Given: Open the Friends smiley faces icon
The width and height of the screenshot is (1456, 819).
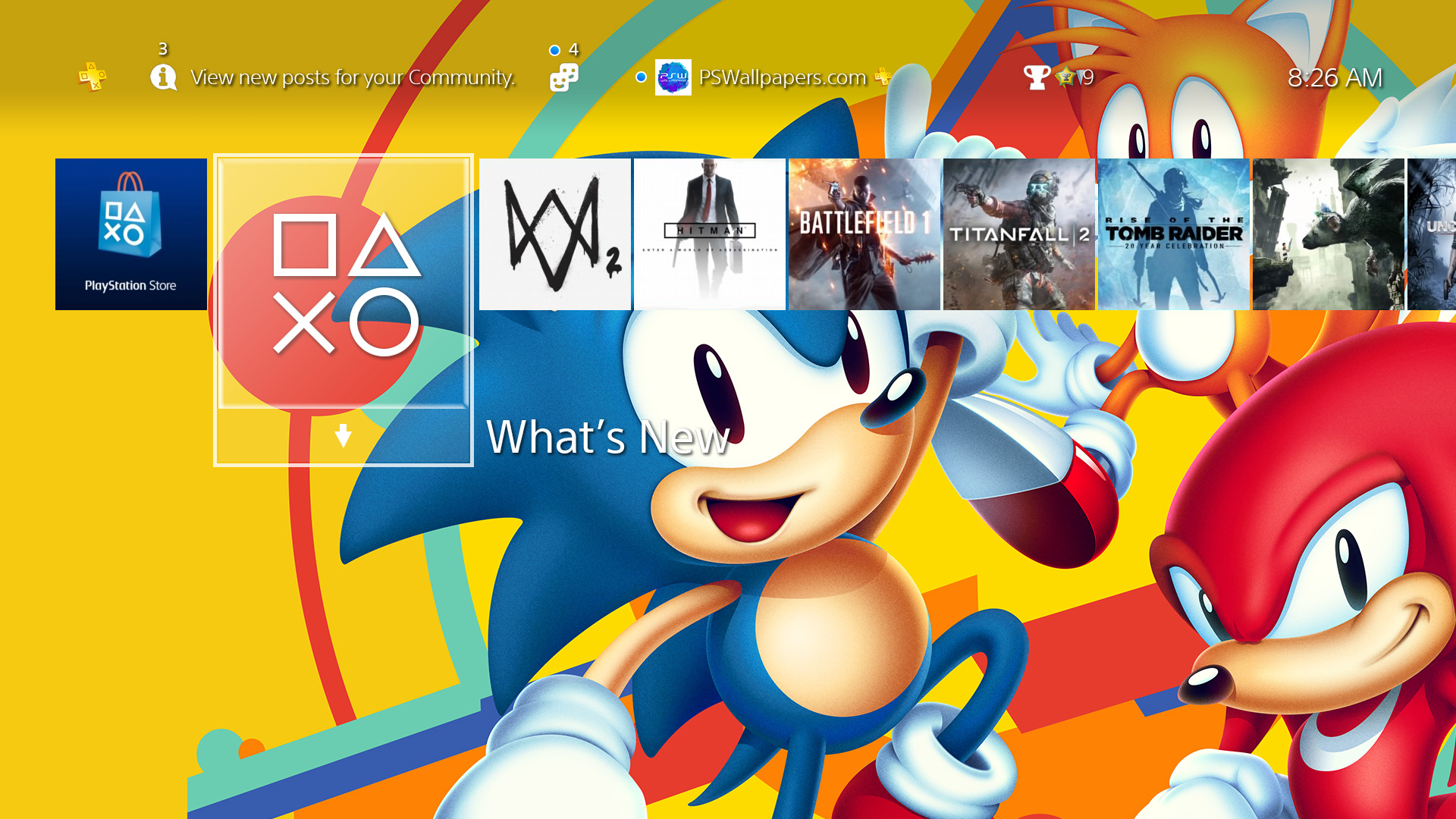Looking at the screenshot, I should click(x=563, y=77).
